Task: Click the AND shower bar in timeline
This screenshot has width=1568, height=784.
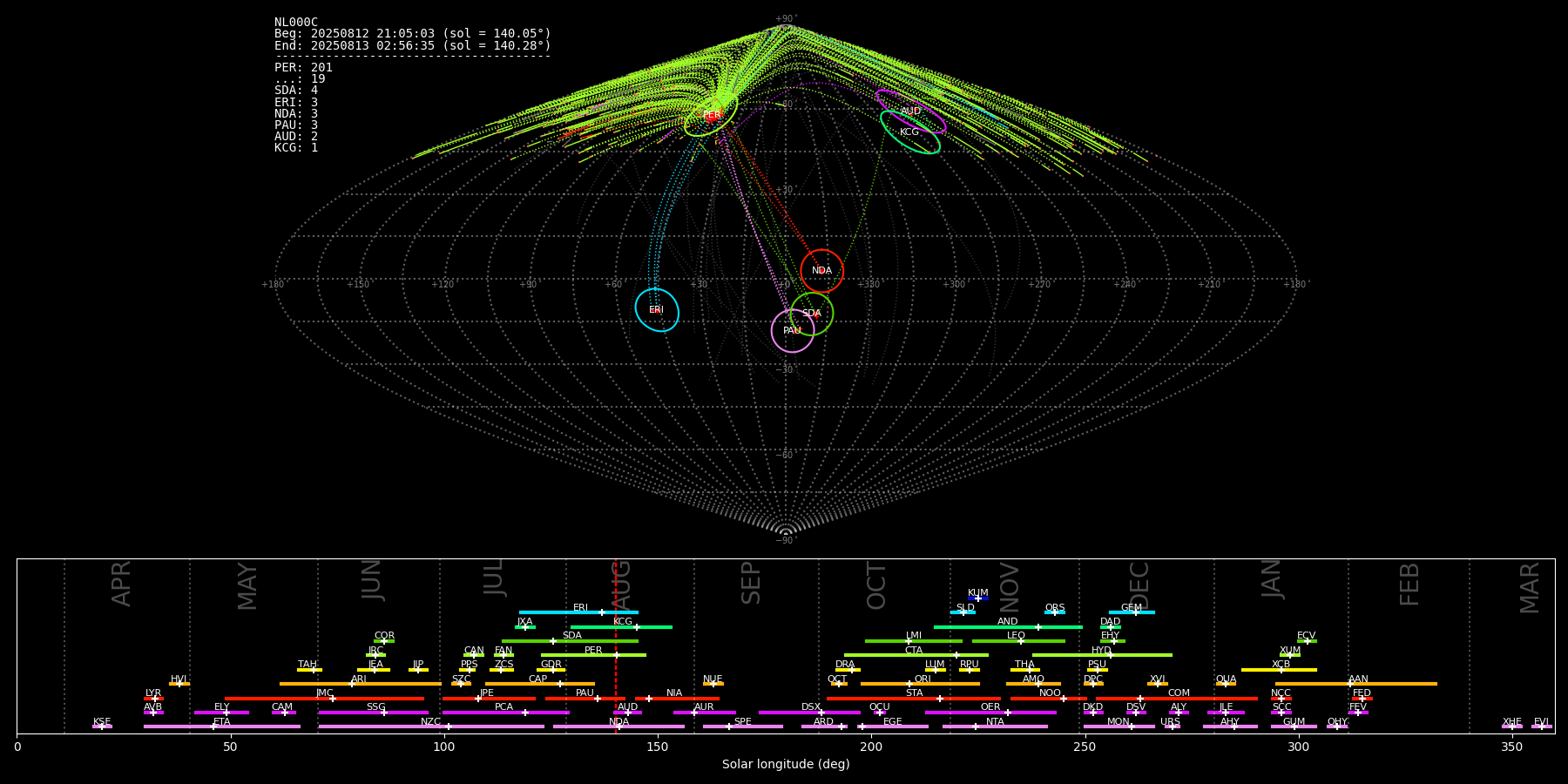Action: (1008, 626)
